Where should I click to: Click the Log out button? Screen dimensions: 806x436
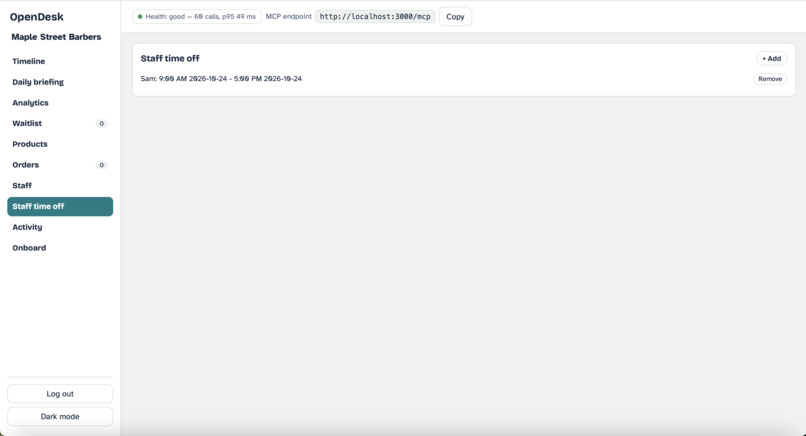[x=60, y=394]
